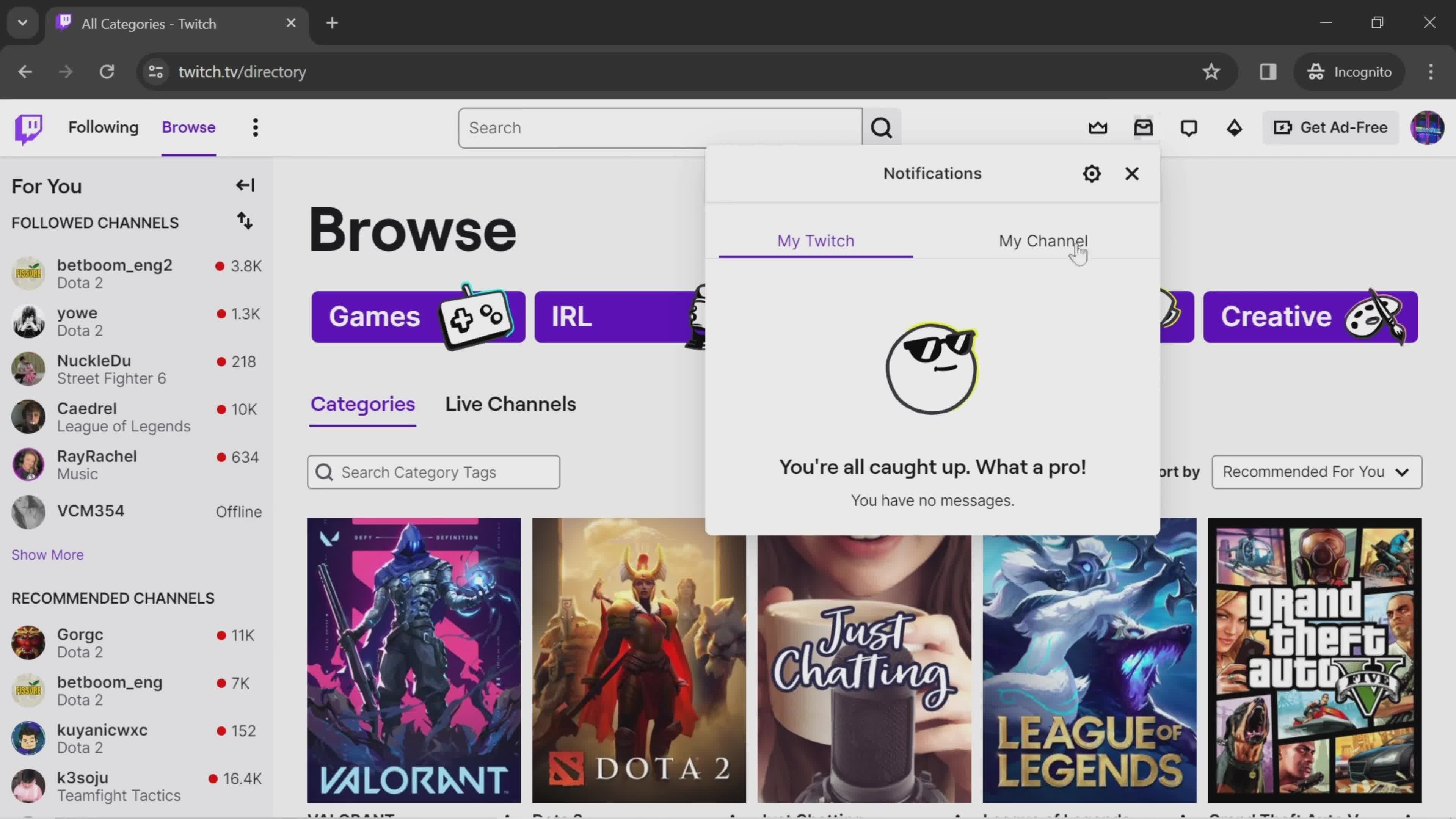
Task: Open RayRachel Music channel
Action: pyautogui.click(x=136, y=465)
